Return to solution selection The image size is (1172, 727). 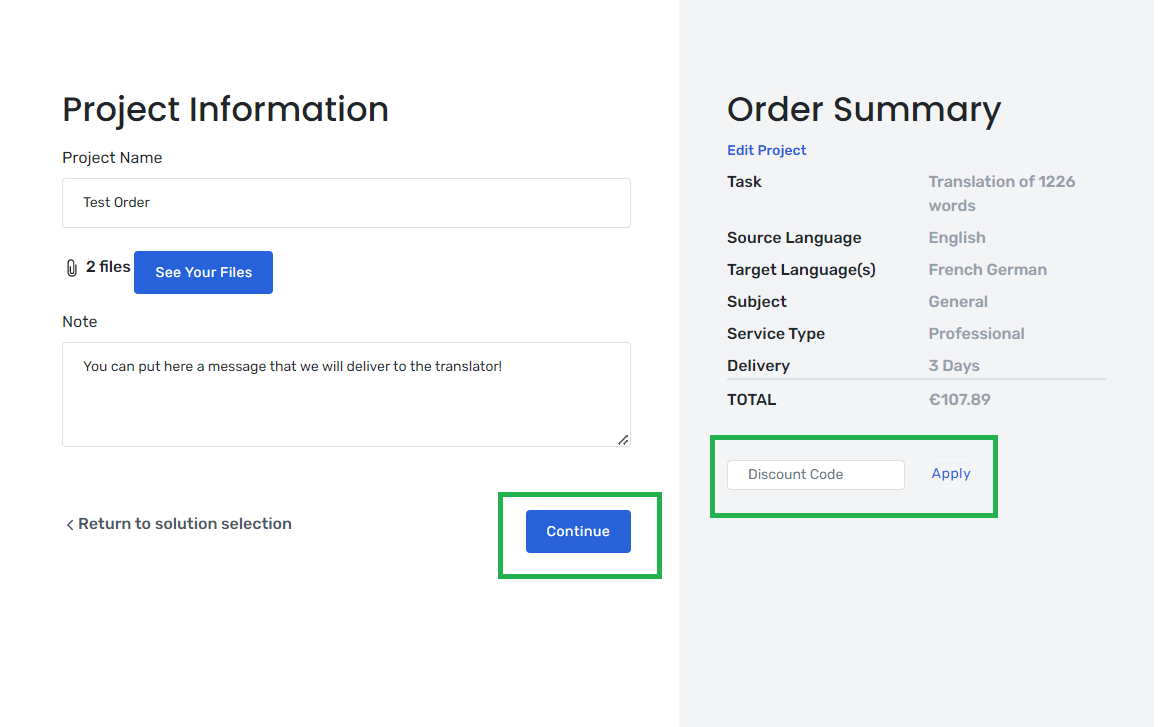185,524
